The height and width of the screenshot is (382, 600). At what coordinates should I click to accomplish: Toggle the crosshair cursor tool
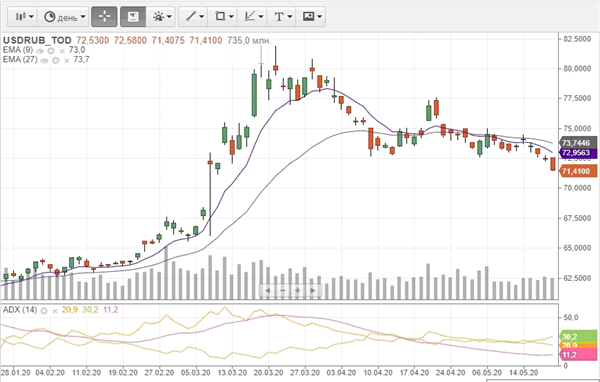pyautogui.click(x=104, y=16)
